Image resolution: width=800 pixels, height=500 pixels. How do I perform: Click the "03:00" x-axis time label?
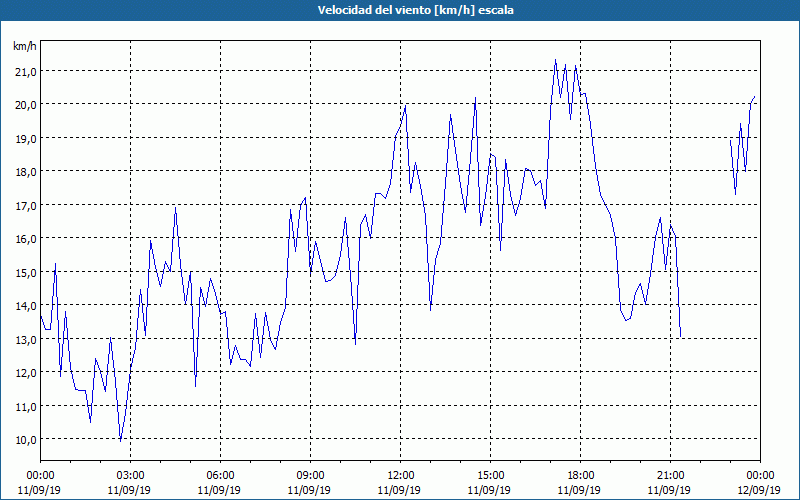click(130, 476)
